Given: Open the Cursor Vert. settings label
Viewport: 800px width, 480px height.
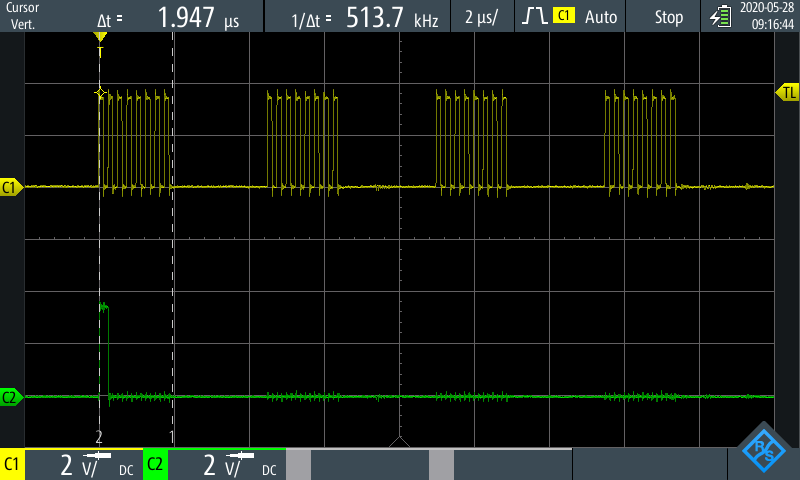Looking at the screenshot, I should pos(22,16).
